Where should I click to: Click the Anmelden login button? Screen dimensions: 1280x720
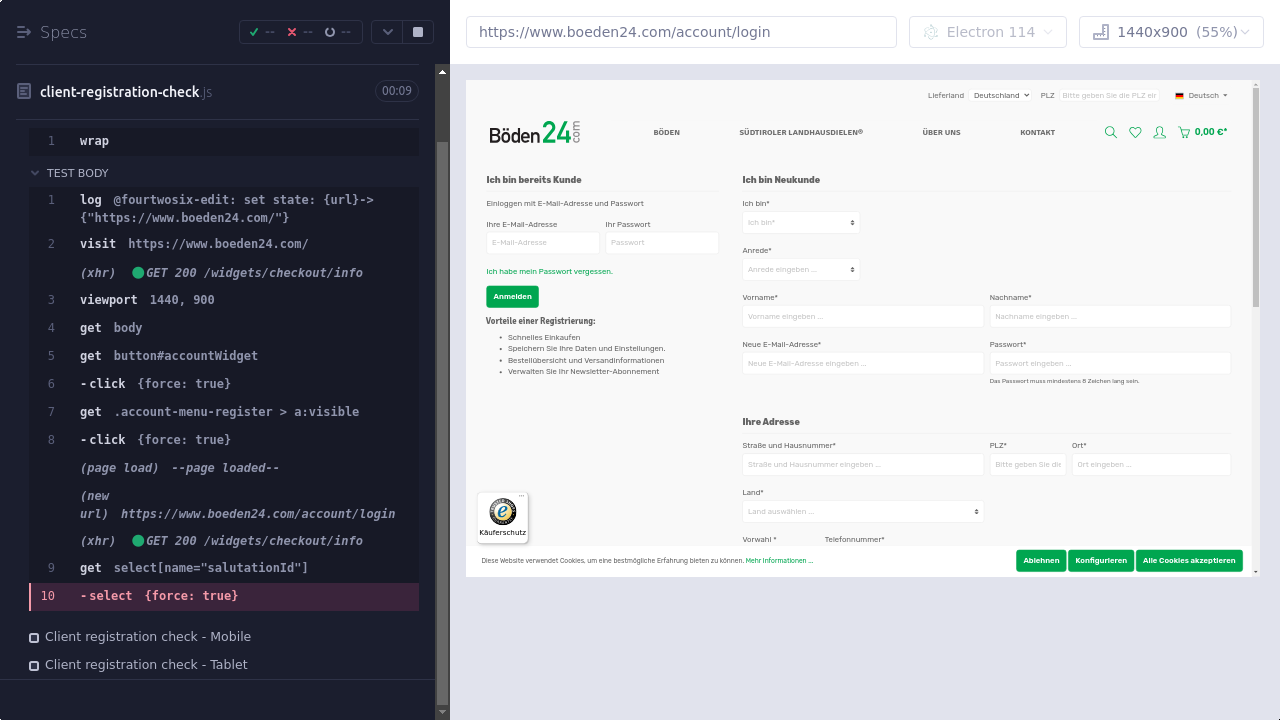[512, 296]
